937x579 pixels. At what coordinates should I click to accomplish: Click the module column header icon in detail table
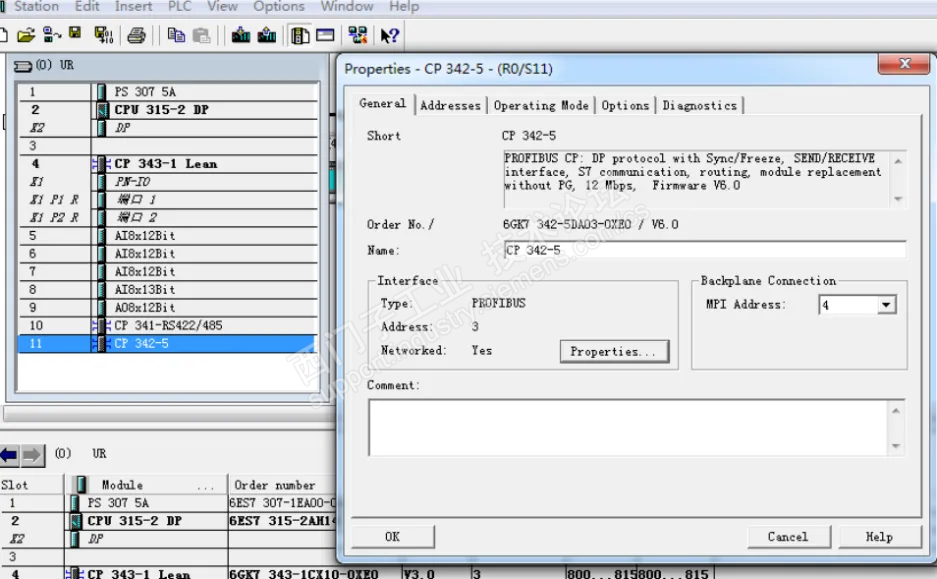(x=81, y=485)
